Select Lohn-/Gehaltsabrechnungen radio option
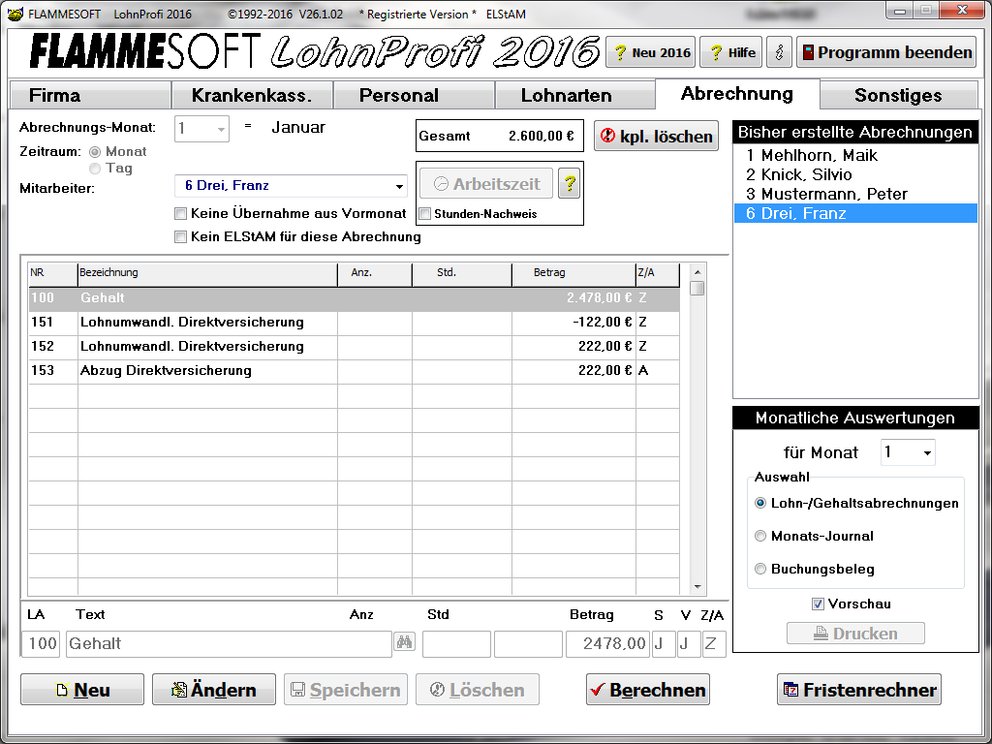The image size is (992, 744). click(x=760, y=504)
